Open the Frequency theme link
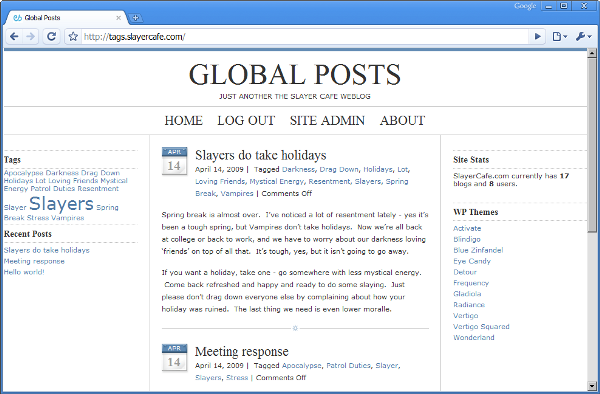This screenshot has width=600, height=394. tap(471, 283)
